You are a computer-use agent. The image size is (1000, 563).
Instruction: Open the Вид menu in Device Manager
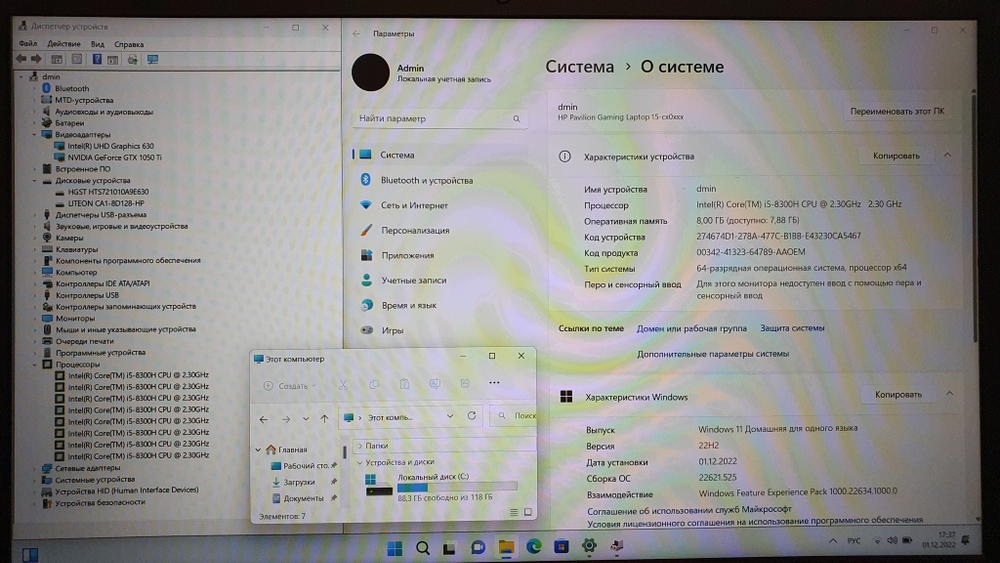point(97,44)
